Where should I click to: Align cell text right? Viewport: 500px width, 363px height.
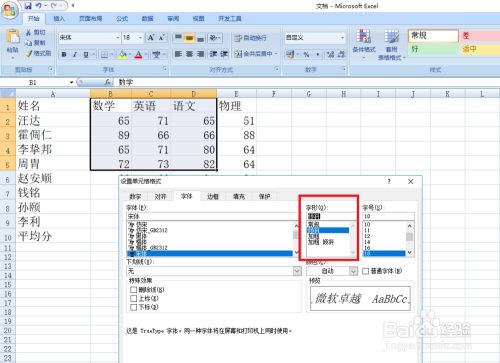click(200, 54)
